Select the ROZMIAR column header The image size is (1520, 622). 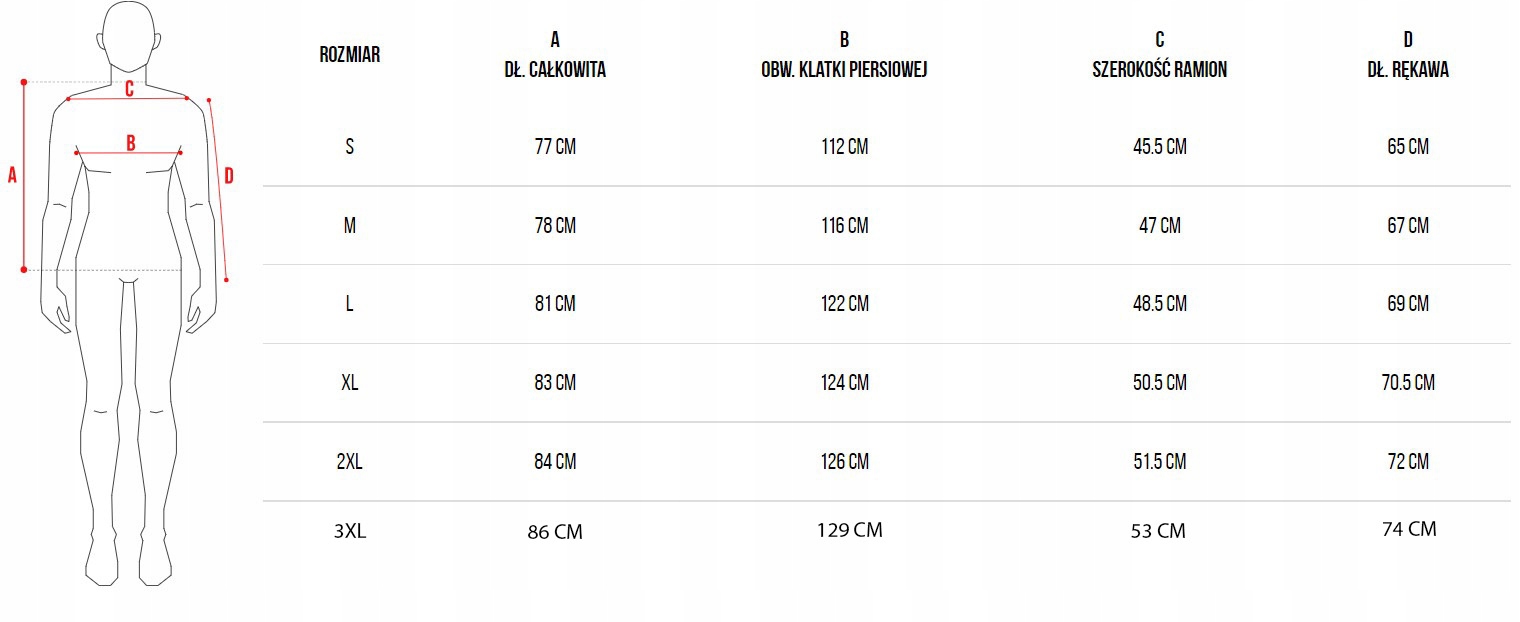point(349,55)
